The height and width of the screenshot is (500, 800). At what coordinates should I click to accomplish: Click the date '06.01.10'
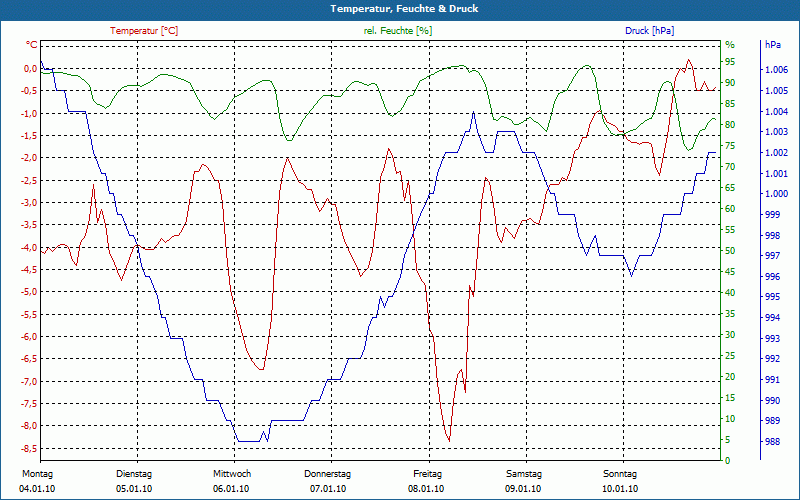tap(231, 489)
